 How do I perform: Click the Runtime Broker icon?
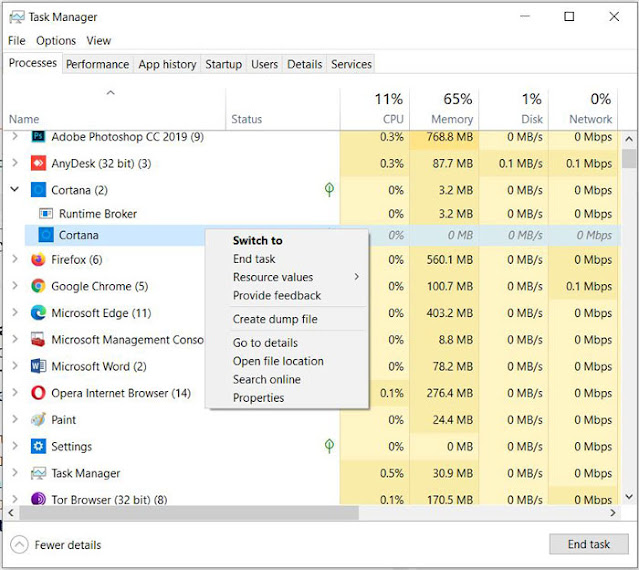46,213
